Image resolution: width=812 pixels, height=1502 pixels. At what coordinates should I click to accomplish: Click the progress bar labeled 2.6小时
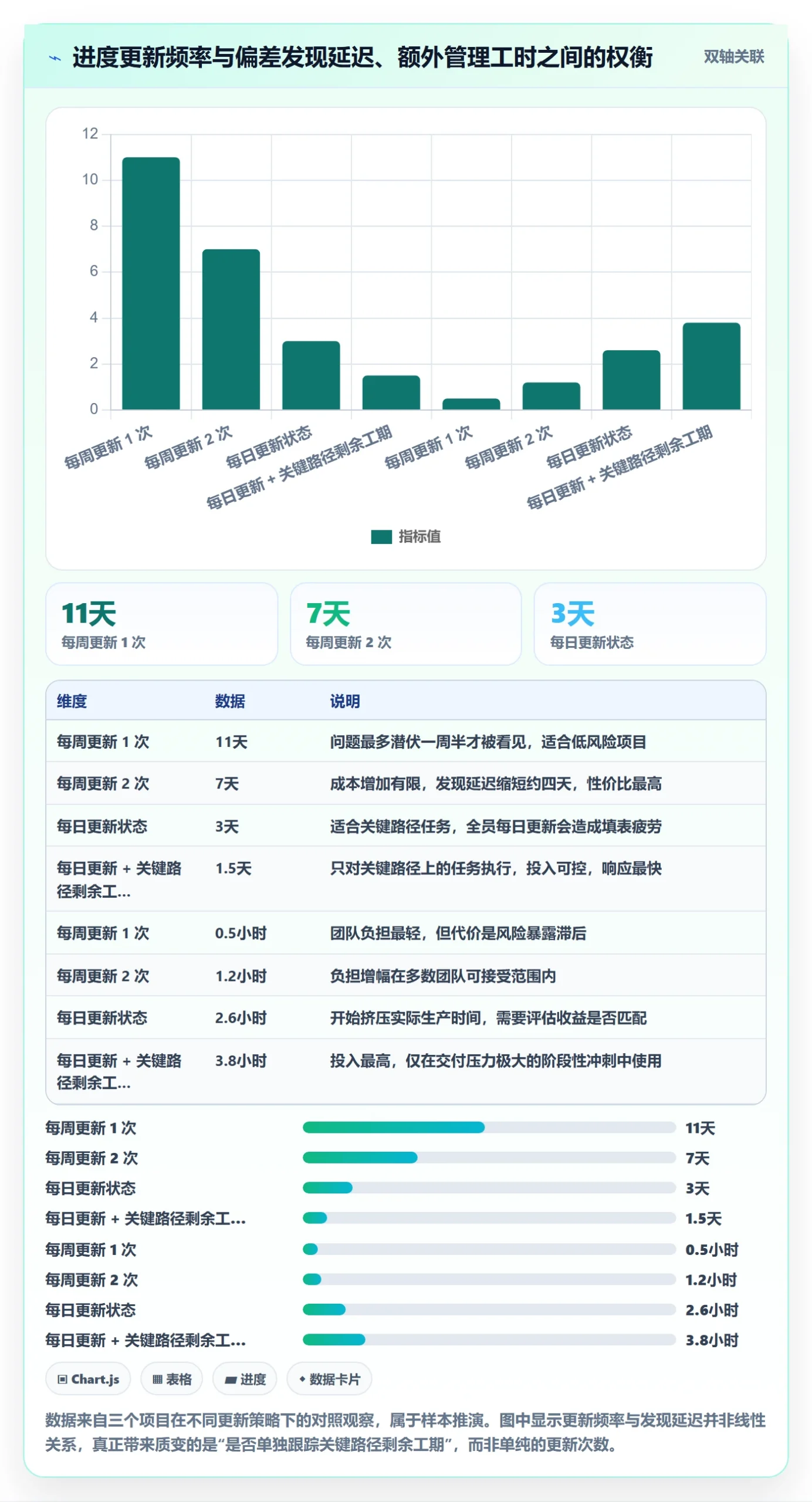coord(489,1310)
